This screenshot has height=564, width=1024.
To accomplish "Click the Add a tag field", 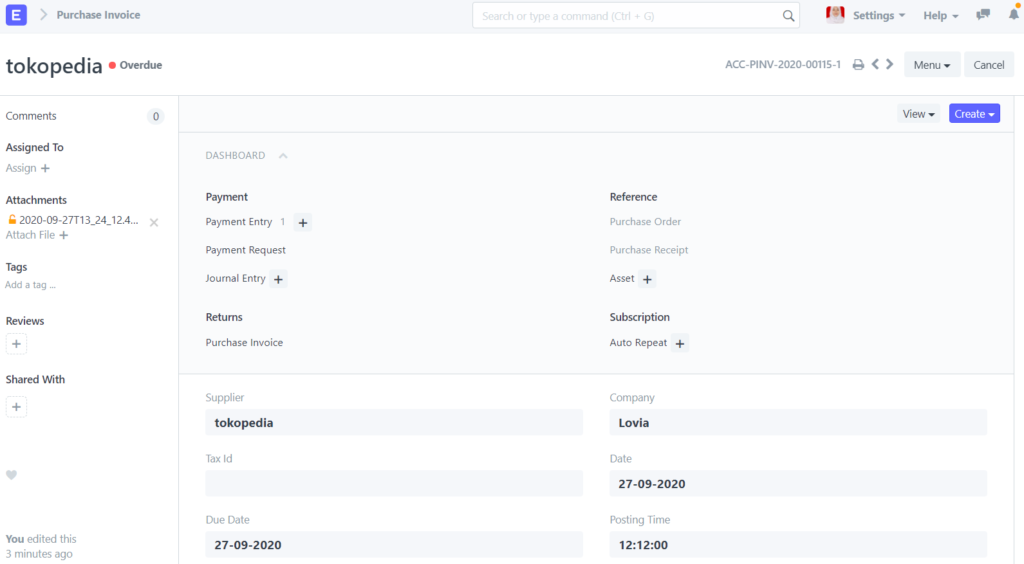I will 30,285.
